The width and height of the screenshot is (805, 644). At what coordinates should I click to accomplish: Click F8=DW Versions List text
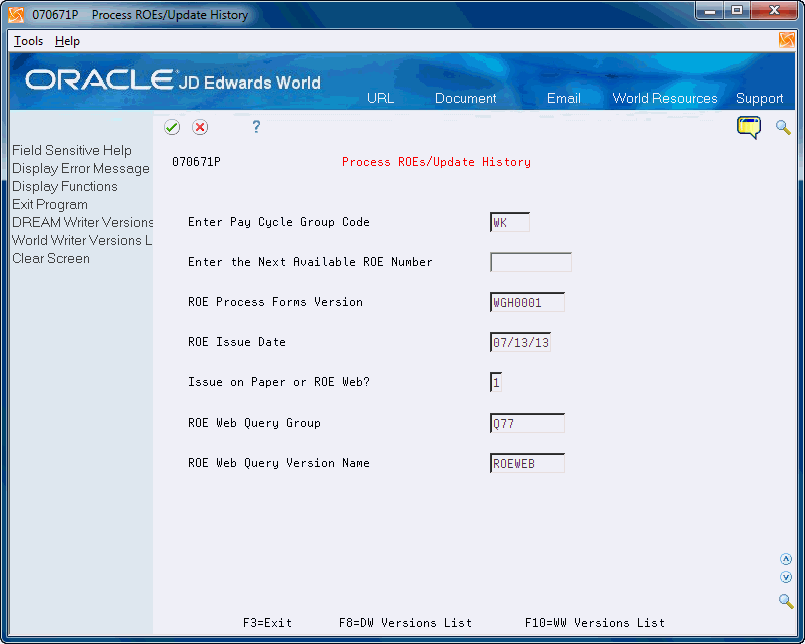pyautogui.click(x=405, y=623)
